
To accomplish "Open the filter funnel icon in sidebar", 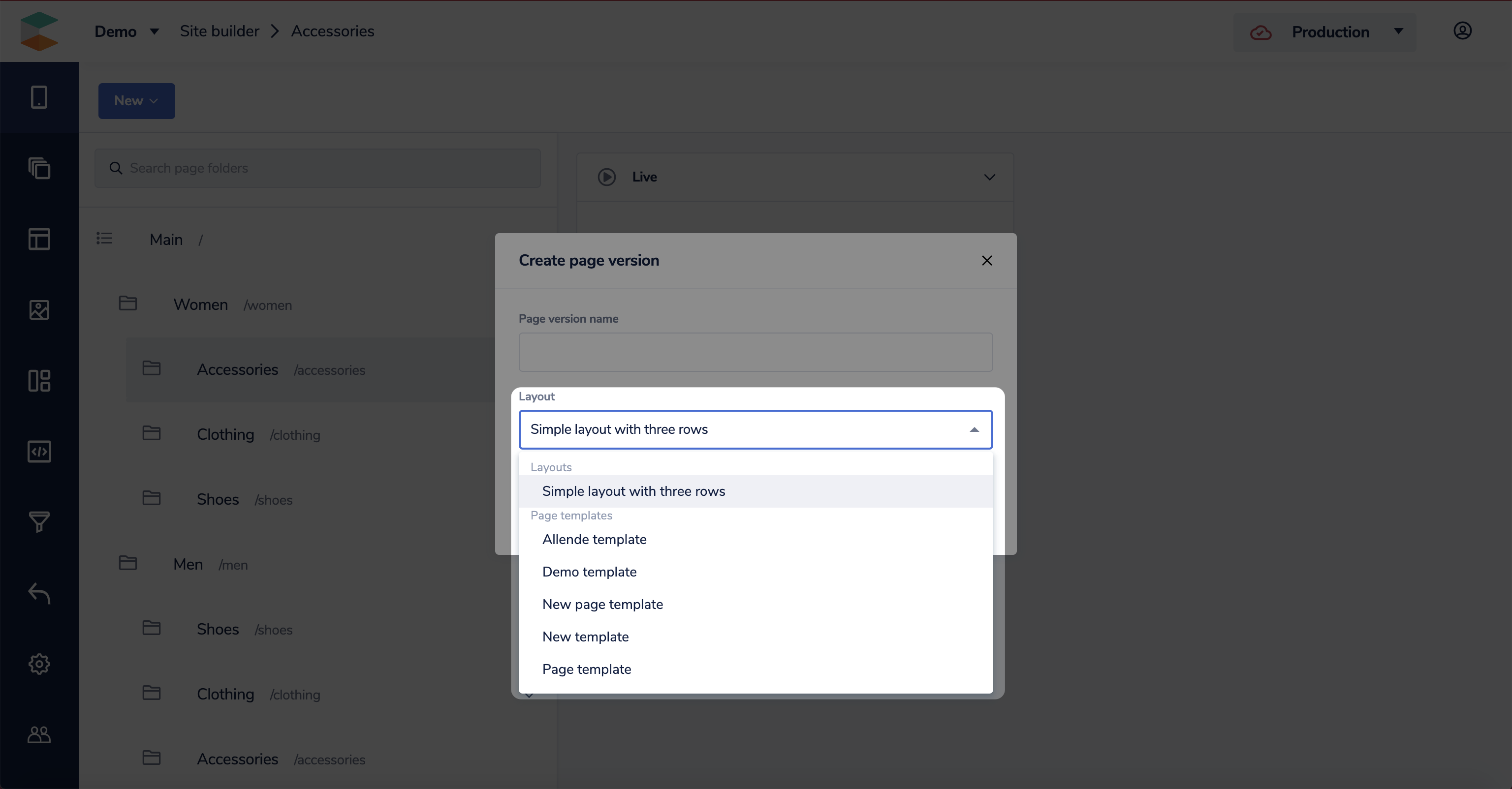I will 39,521.
